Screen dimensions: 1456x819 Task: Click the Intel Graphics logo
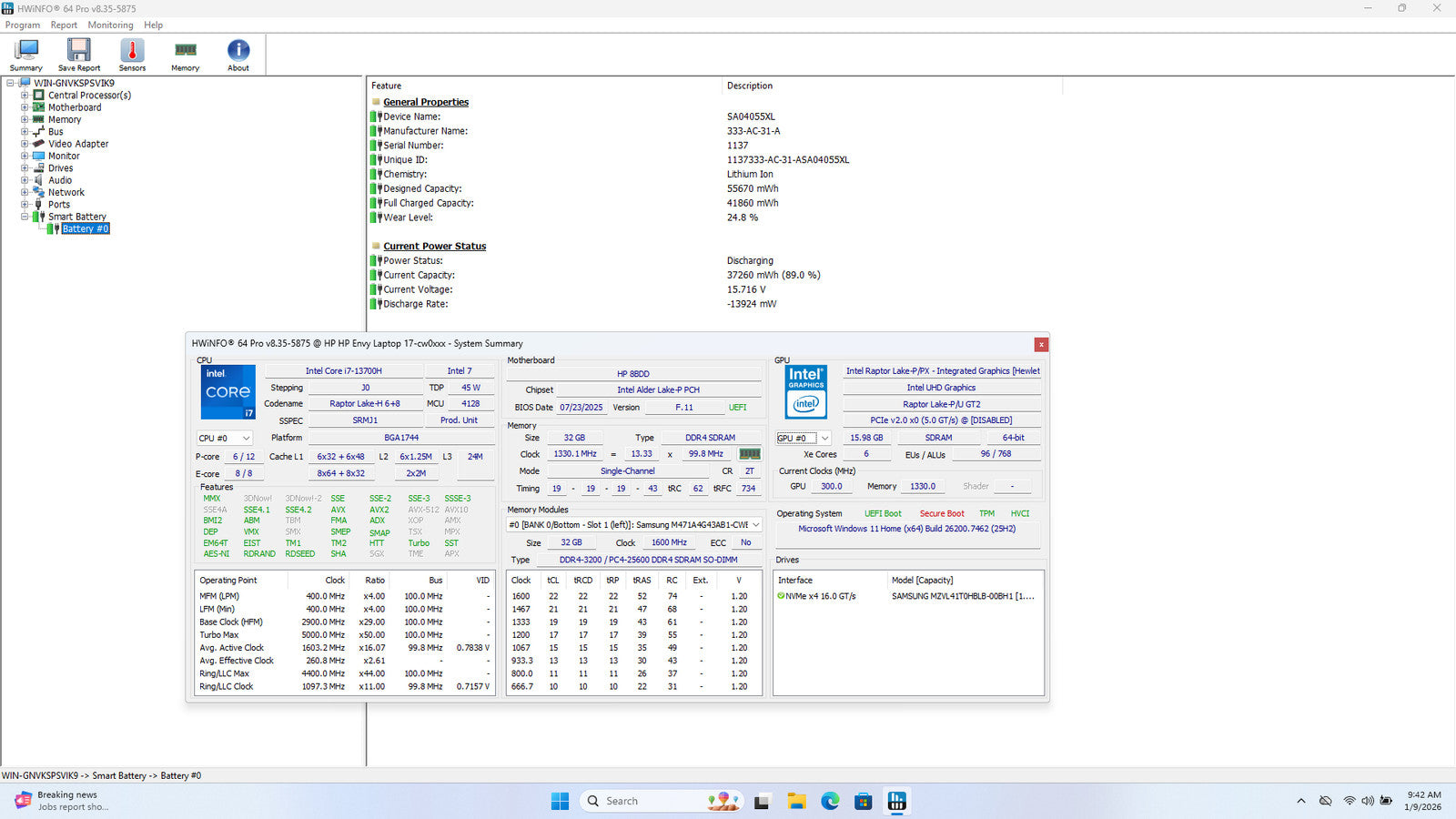point(805,392)
